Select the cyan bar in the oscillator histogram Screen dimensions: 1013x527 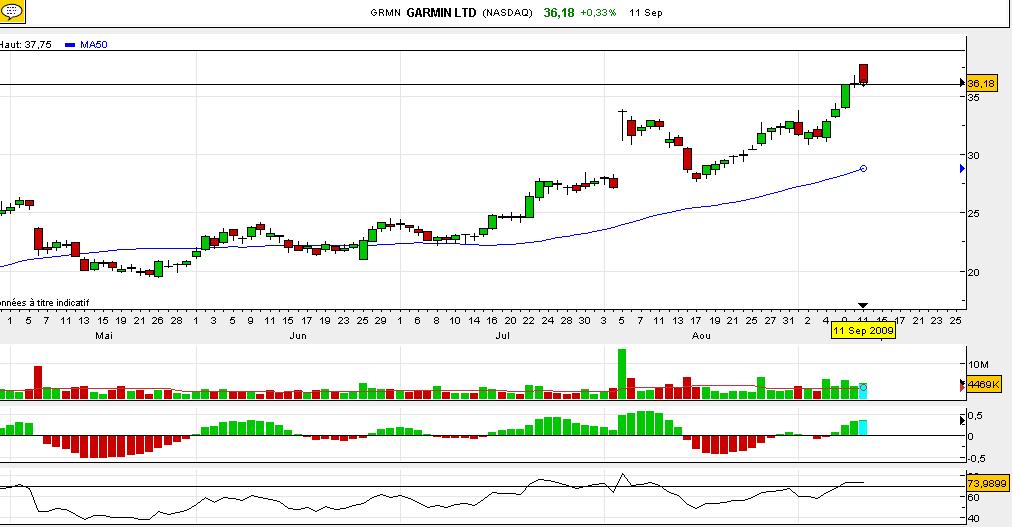pos(863,428)
